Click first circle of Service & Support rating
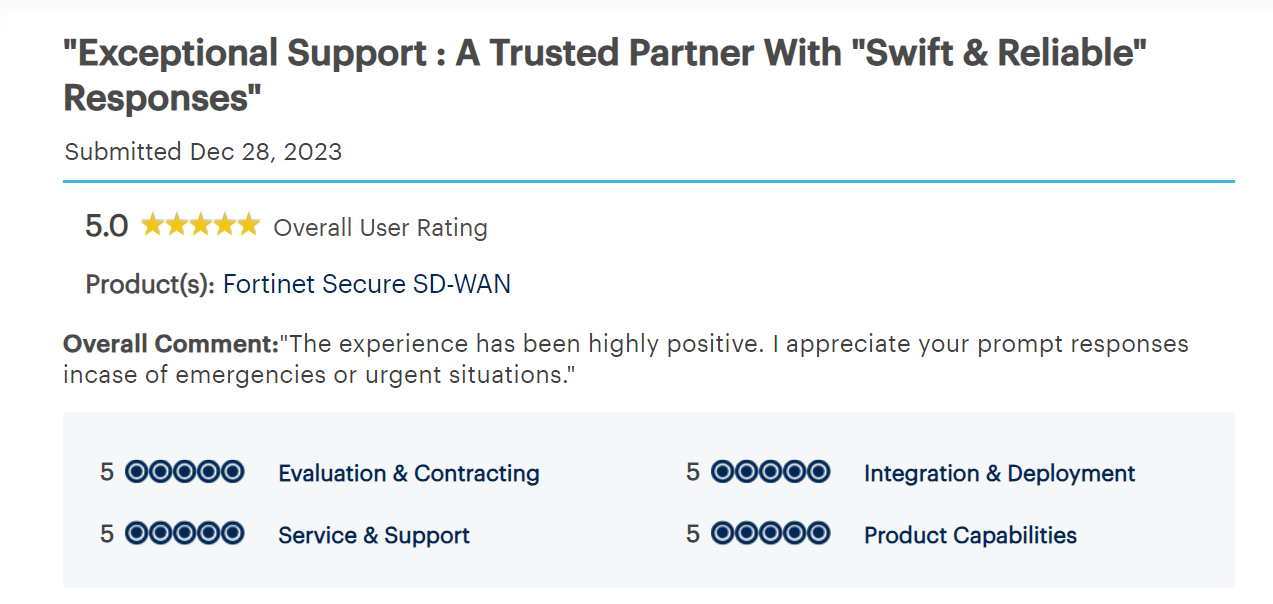Viewport: 1273px width, 604px height. click(x=137, y=534)
